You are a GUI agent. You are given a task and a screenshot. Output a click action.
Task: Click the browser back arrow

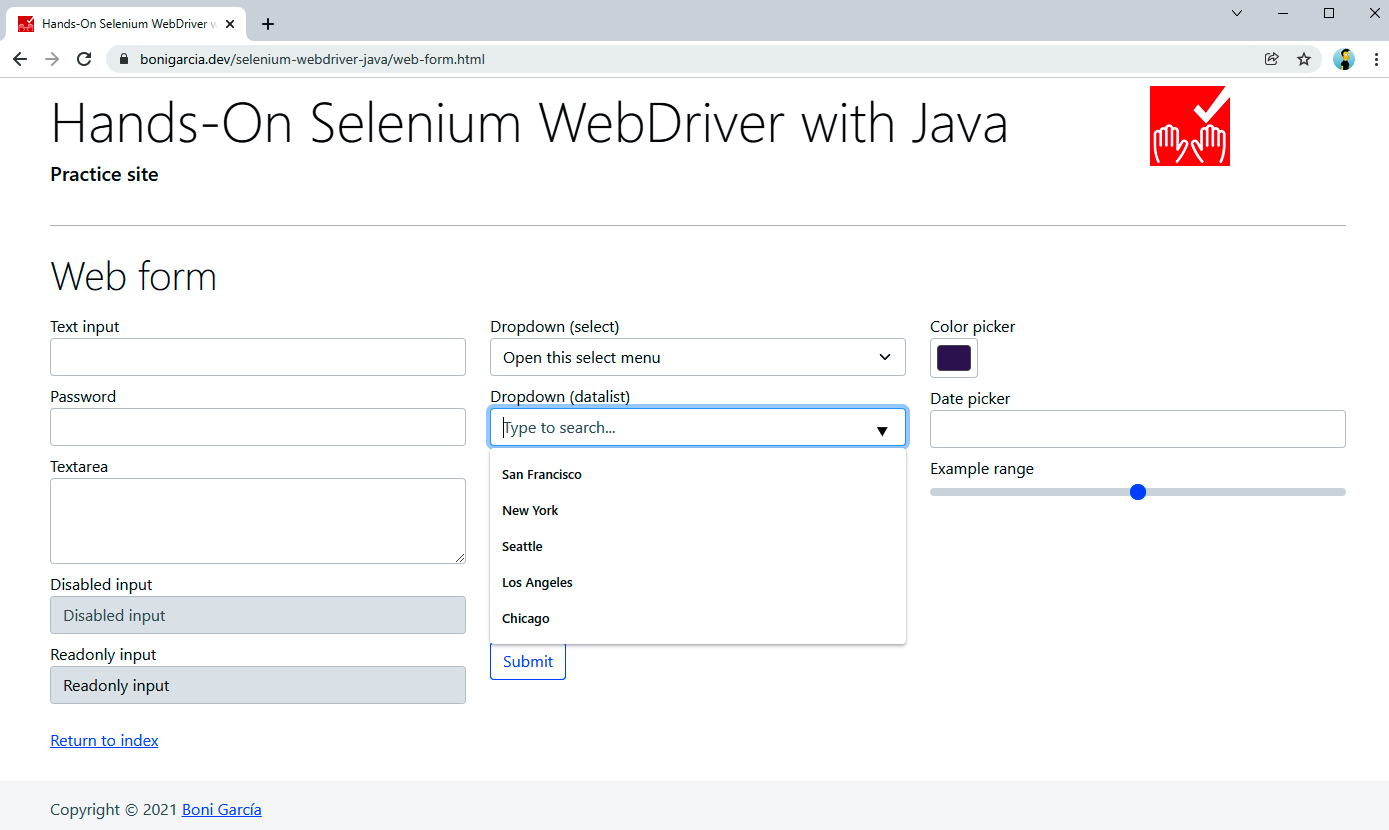20,59
